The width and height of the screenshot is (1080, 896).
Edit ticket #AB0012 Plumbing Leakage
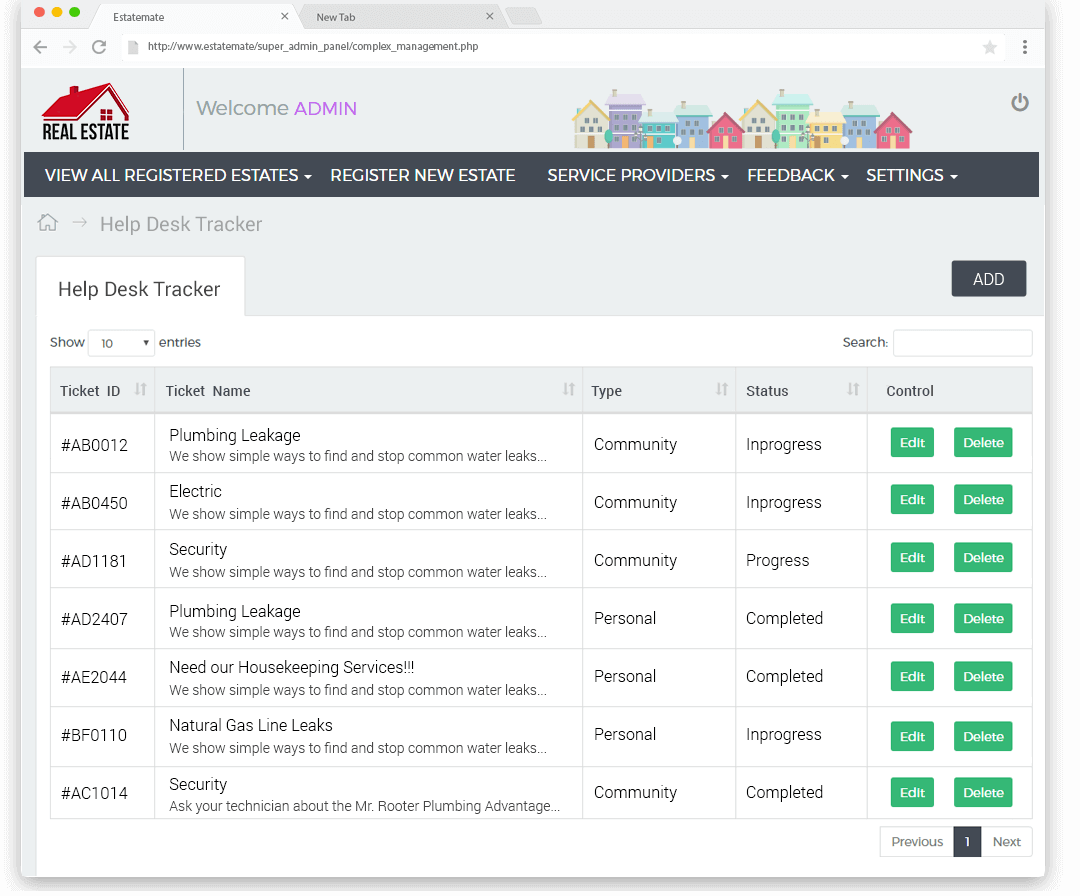tap(912, 443)
